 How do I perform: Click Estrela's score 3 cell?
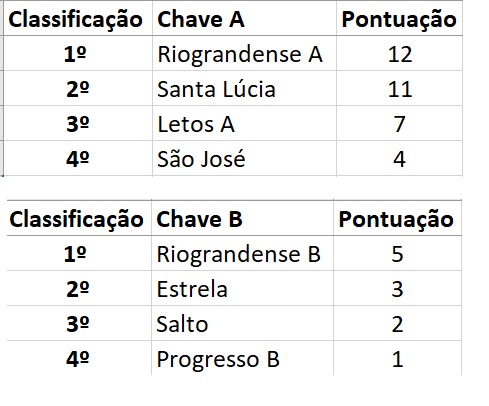[x=397, y=288]
